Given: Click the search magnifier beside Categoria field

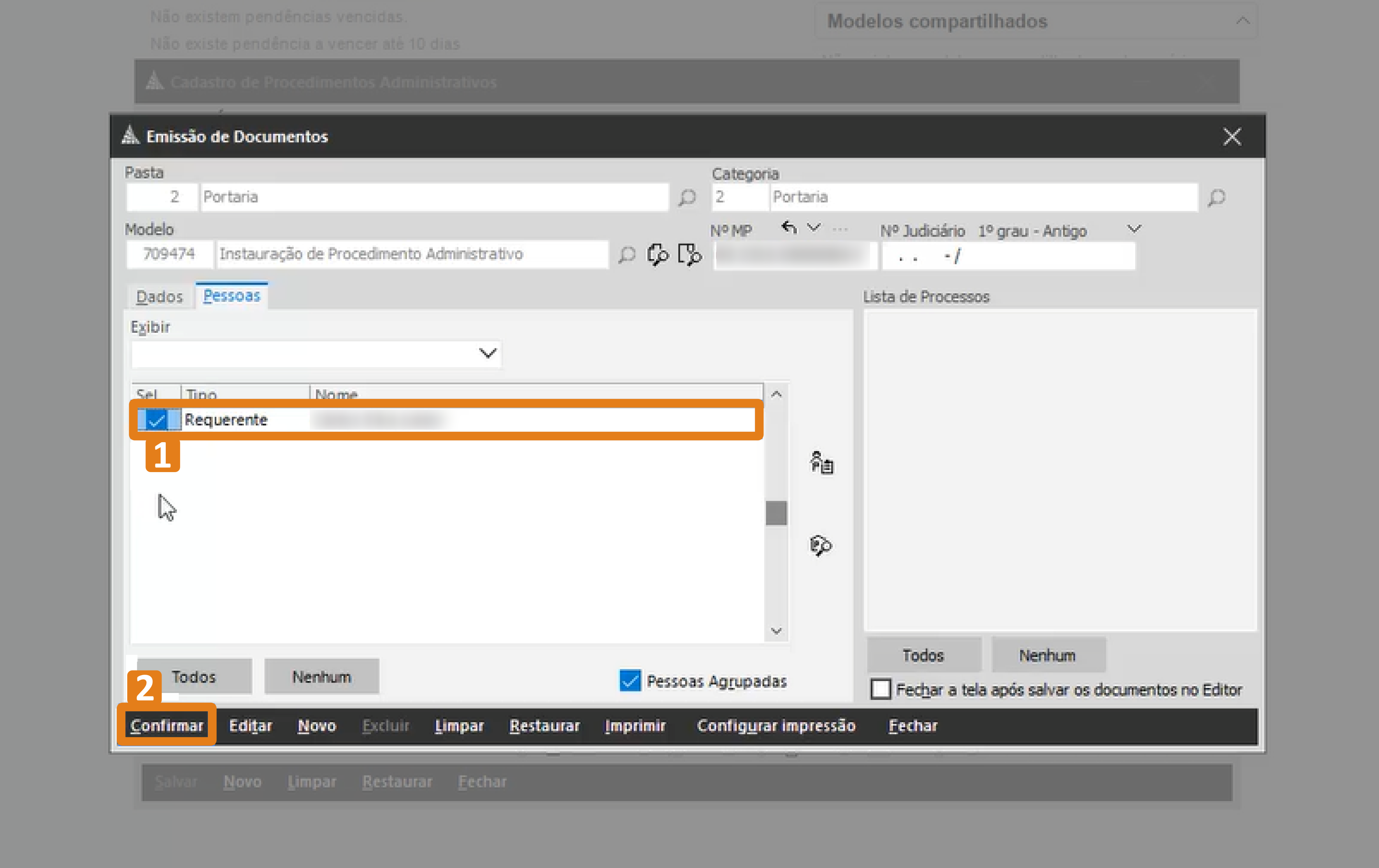Looking at the screenshot, I should coord(1216,198).
